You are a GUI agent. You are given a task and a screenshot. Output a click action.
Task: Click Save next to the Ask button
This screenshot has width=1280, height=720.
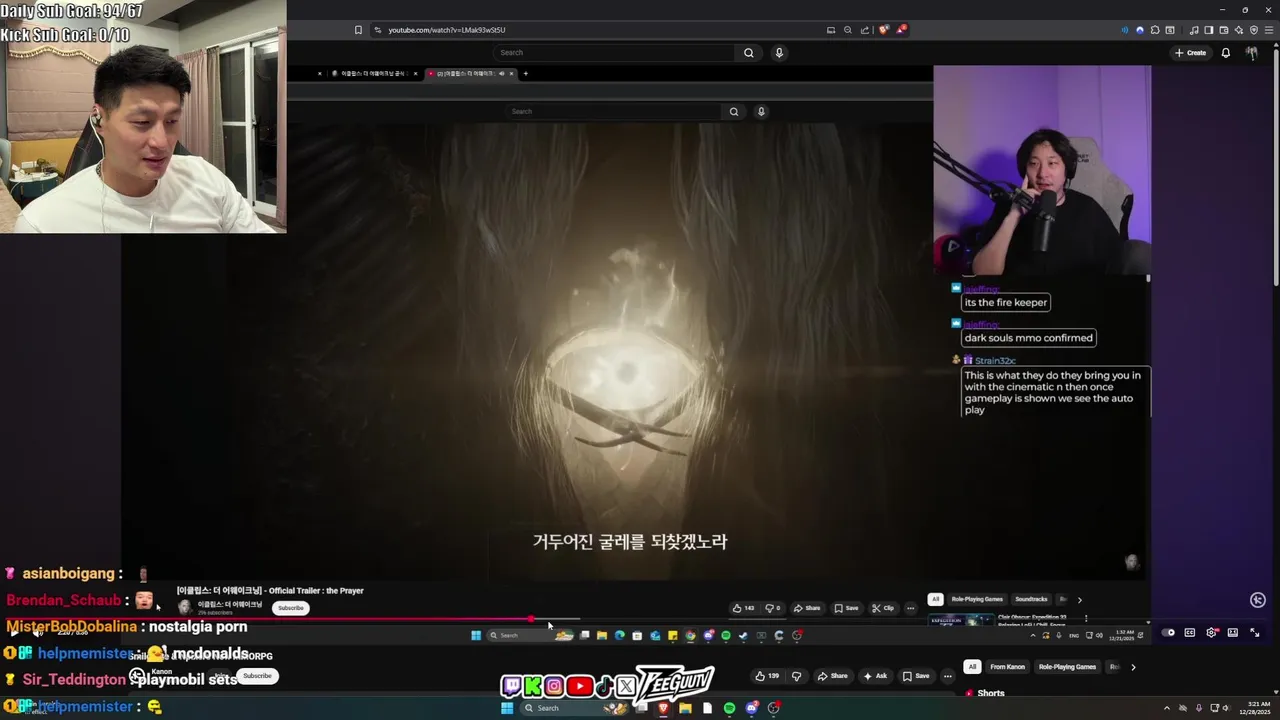coord(916,676)
